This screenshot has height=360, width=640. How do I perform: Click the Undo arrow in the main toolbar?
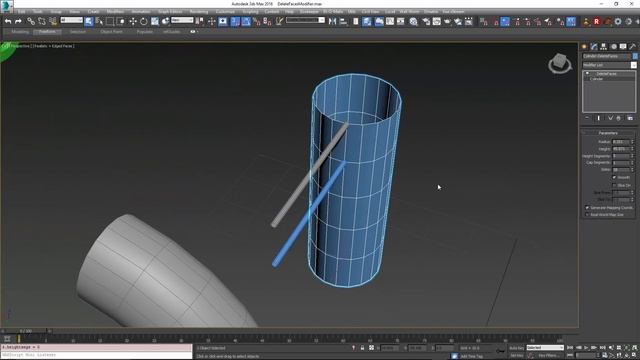point(8,21)
